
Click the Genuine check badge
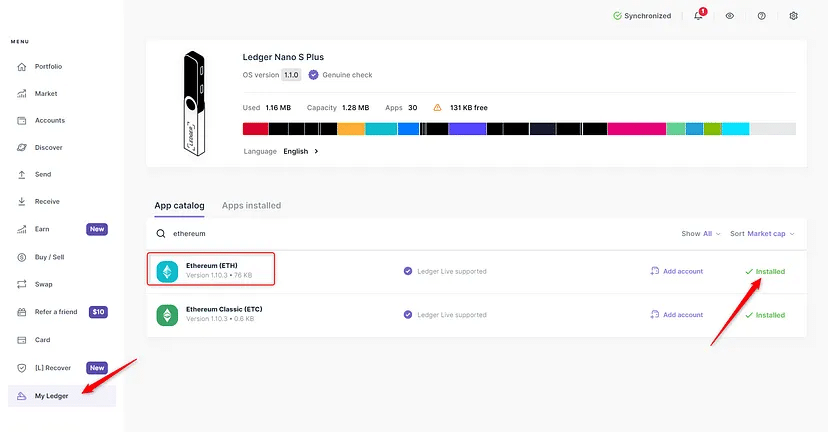341,75
